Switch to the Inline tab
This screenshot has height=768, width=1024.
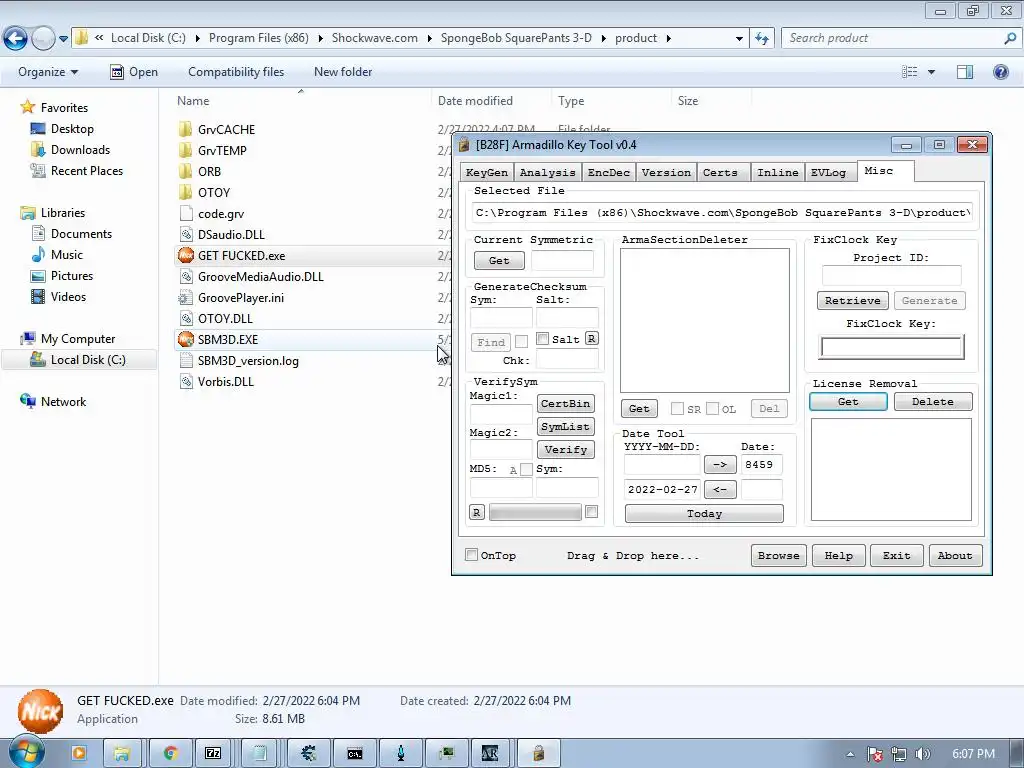click(x=778, y=172)
